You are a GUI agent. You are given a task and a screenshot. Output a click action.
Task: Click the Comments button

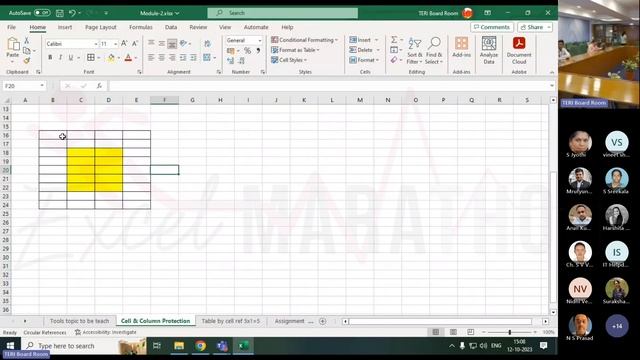pos(491,27)
